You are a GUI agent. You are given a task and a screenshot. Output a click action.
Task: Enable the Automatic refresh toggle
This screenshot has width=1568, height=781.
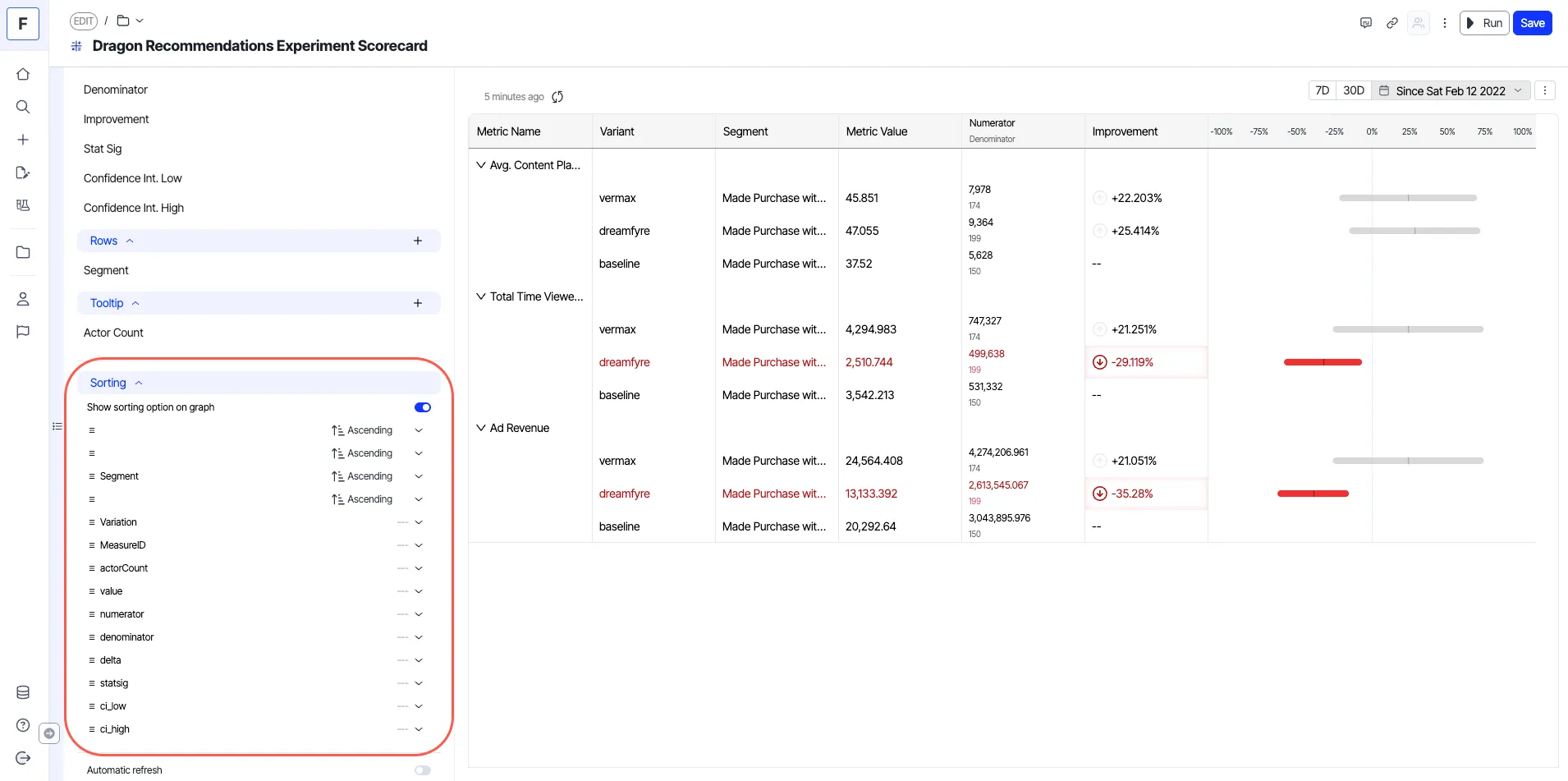(x=423, y=770)
